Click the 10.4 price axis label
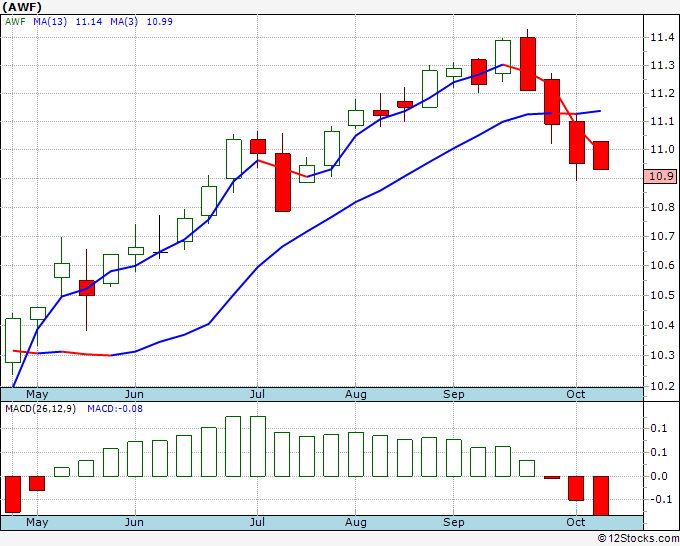The image size is (680, 546). [662, 325]
